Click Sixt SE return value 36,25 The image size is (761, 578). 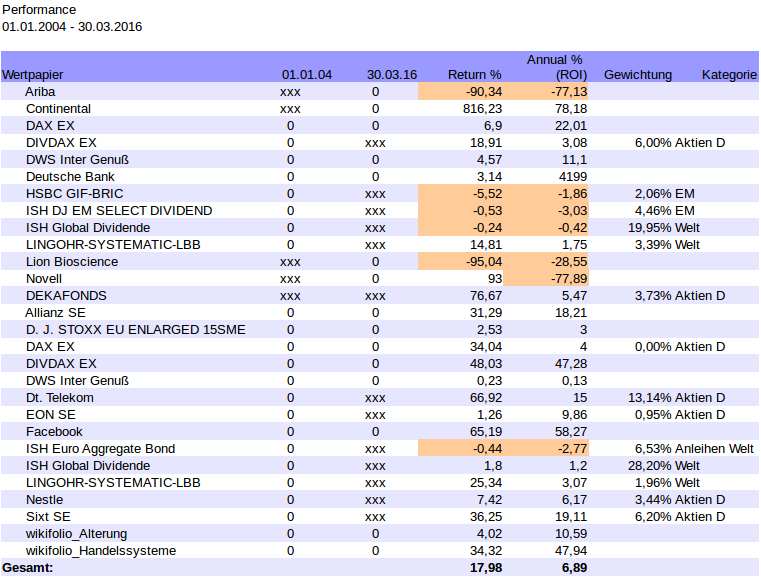pos(486,516)
